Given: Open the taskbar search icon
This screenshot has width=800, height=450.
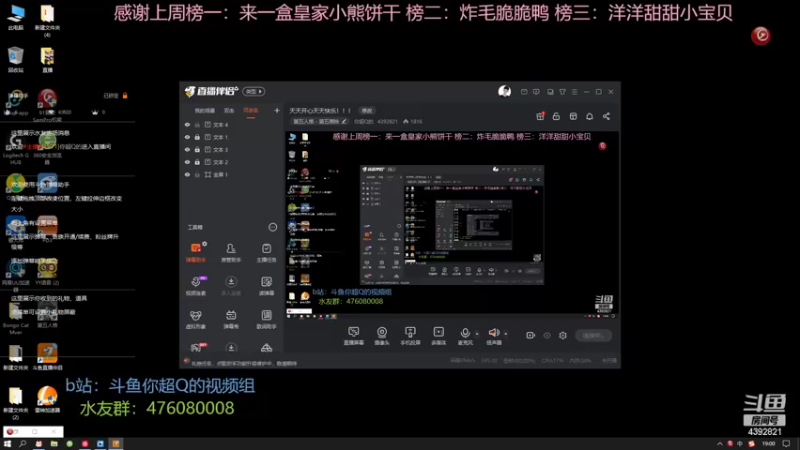Looking at the screenshot, I should point(22,444).
